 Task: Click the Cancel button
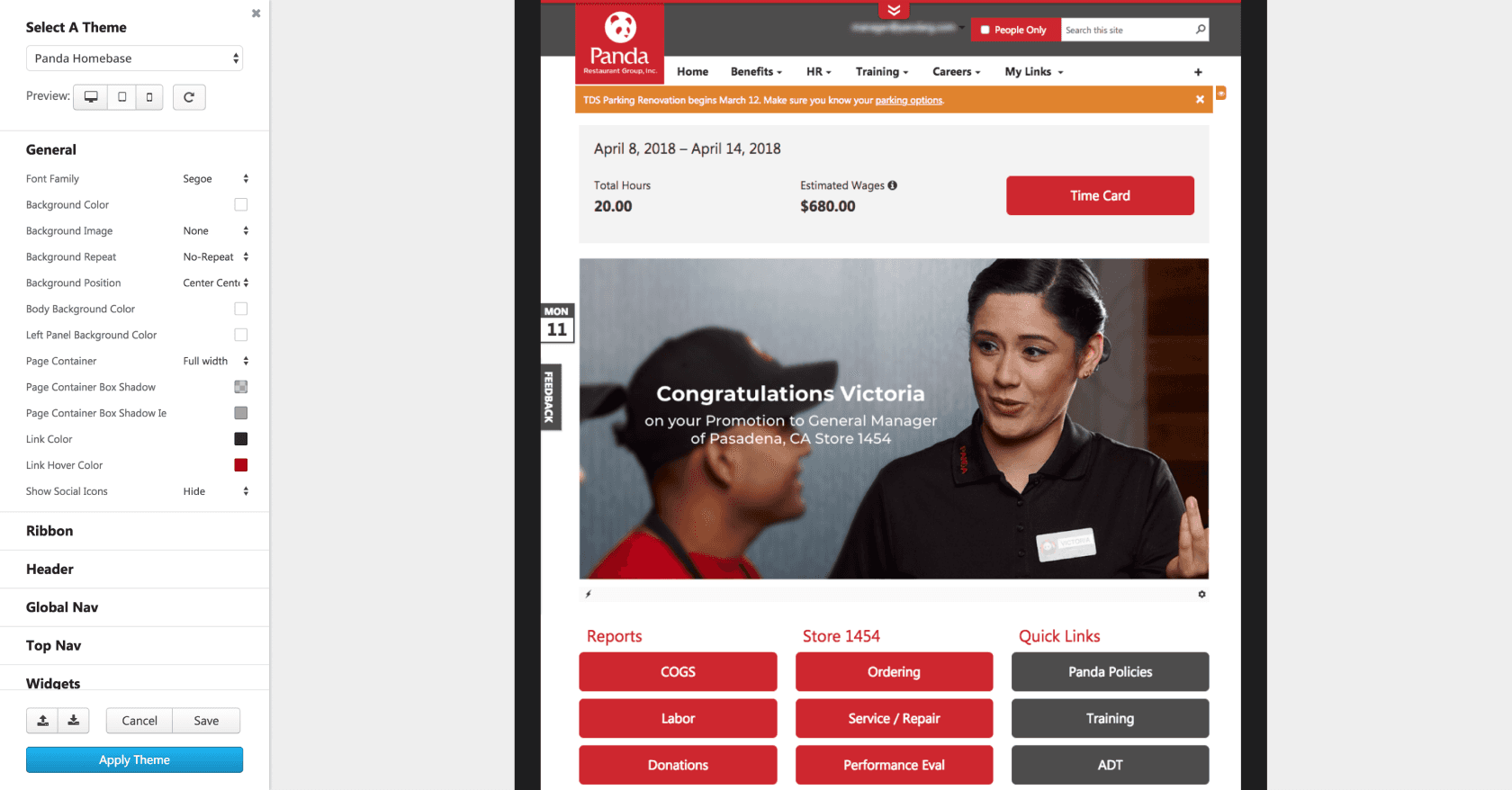click(139, 721)
